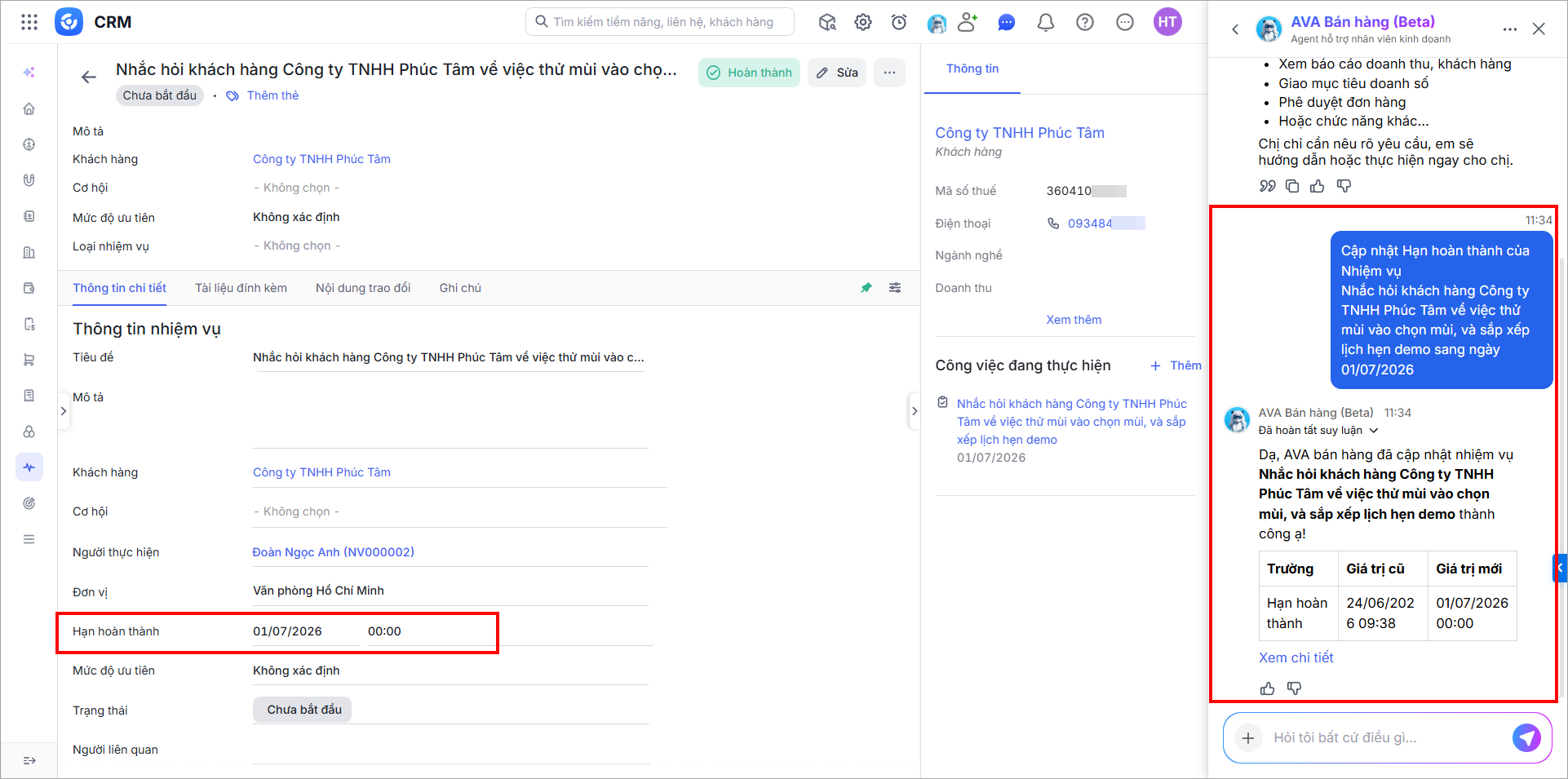Open the hamburger menu in sidebar

29,539
